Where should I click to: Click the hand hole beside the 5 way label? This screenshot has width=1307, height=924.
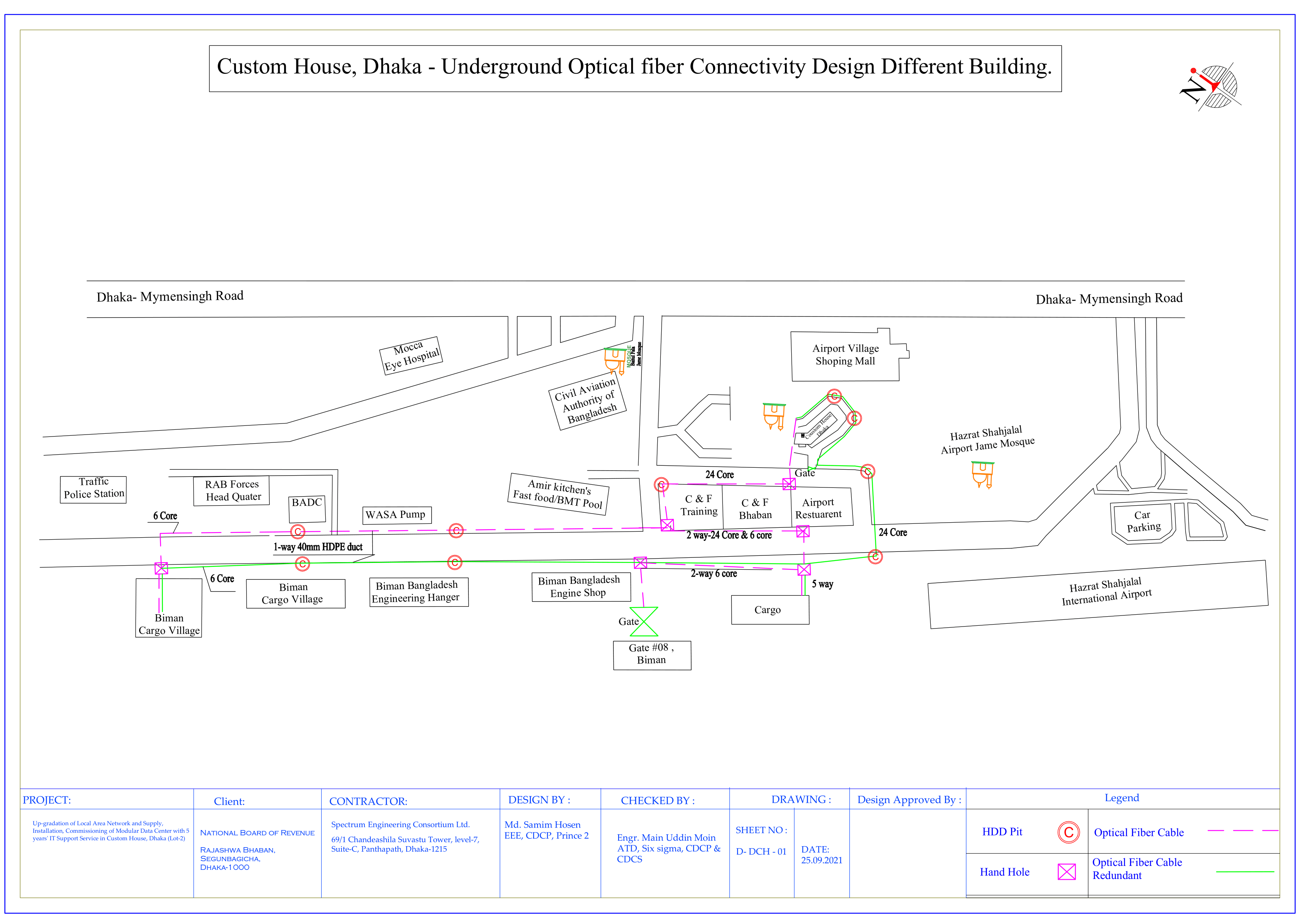[804, 570]
